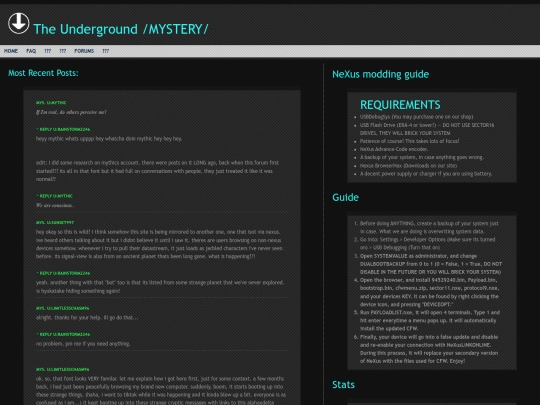The height and width of the screenshot is (405, 540).
Task: Click the USB Flash Drive requirement item
Action: coord(427,129)
